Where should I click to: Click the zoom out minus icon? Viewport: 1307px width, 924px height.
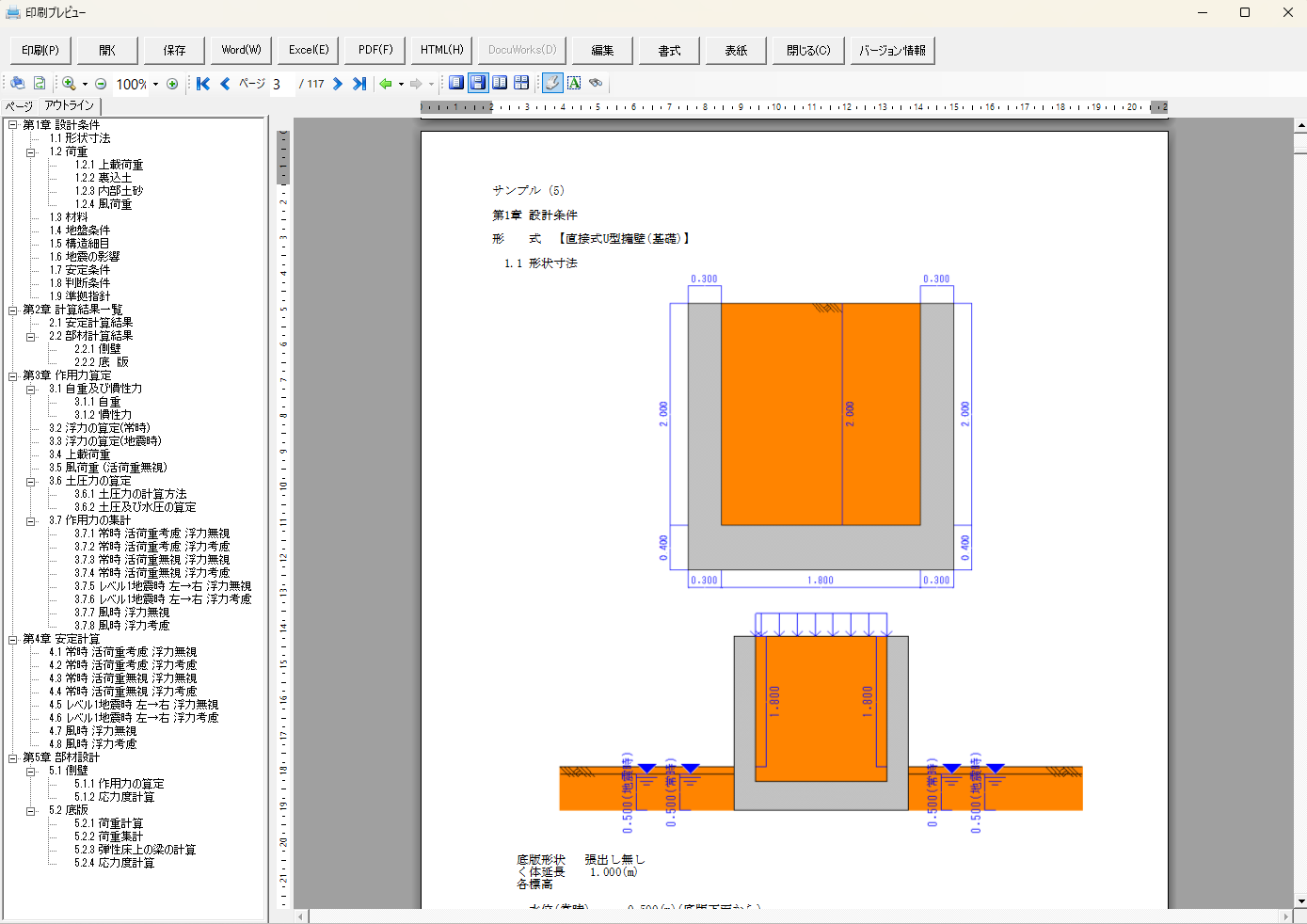pyautogui.click(x=101, y=84)
